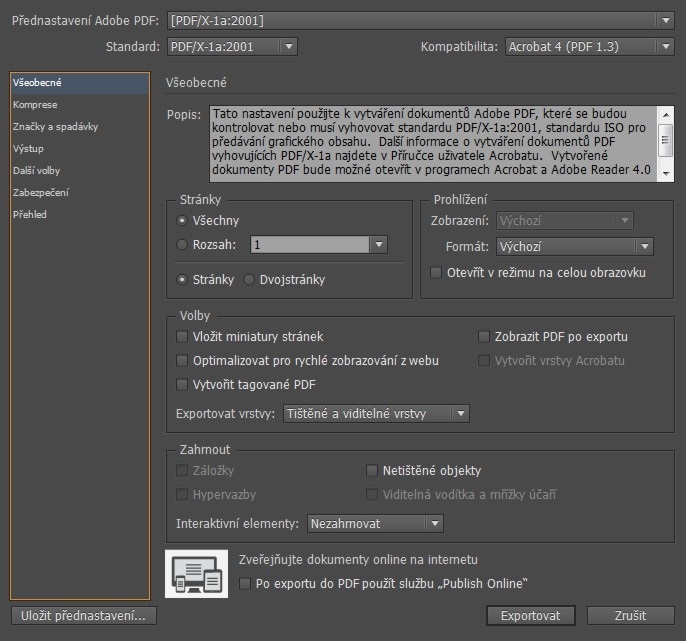Open the Standard PDF/X-1a:2001 dropdown
The image size is (686, 641).
point(232,46)
